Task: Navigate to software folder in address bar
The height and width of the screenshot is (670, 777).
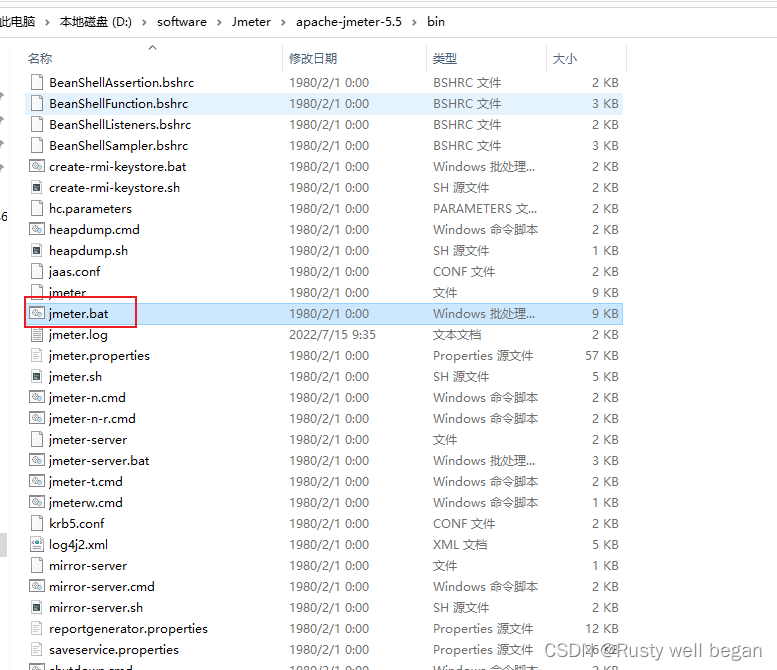Action: coord(182,22)
